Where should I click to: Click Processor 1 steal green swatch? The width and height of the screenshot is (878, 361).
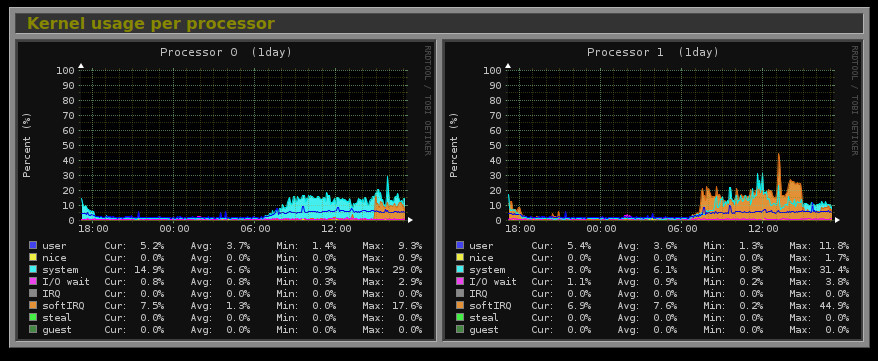pyautogui.click(x=460, y=317)
